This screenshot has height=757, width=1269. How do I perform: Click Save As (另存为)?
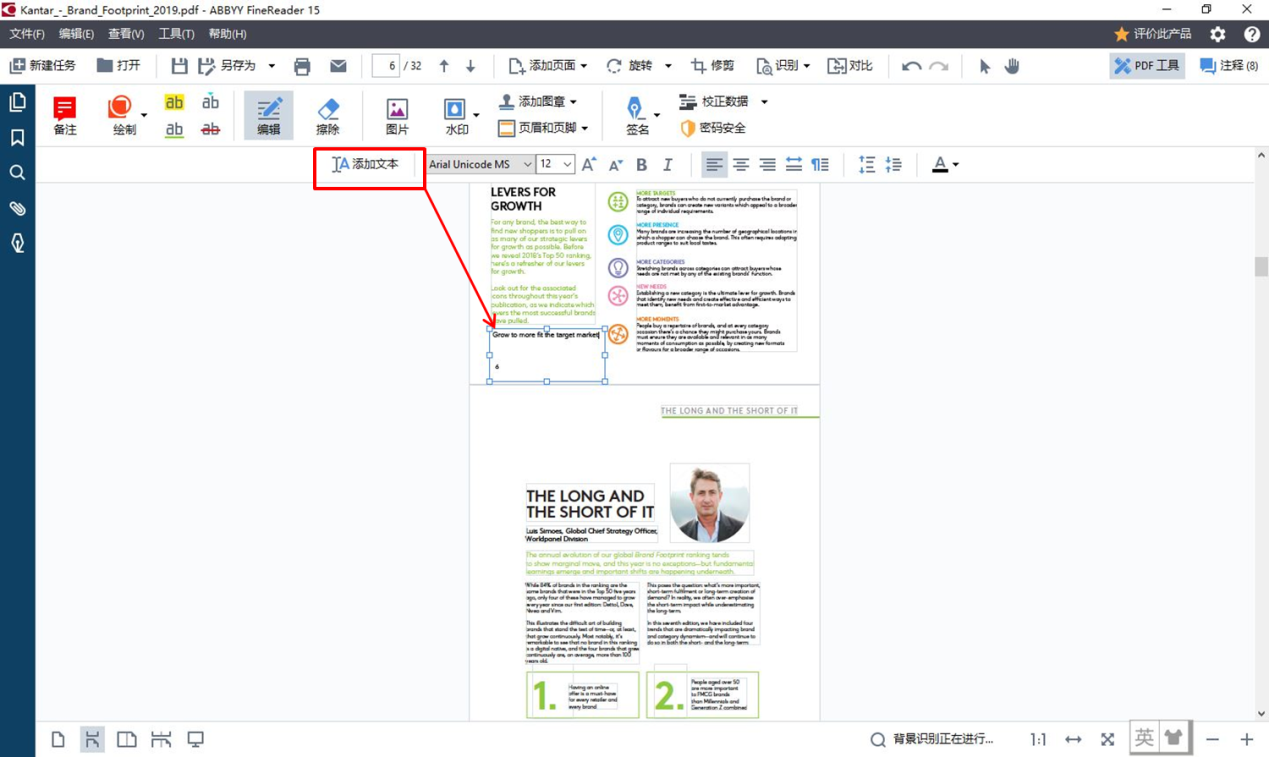click(227, 66)
